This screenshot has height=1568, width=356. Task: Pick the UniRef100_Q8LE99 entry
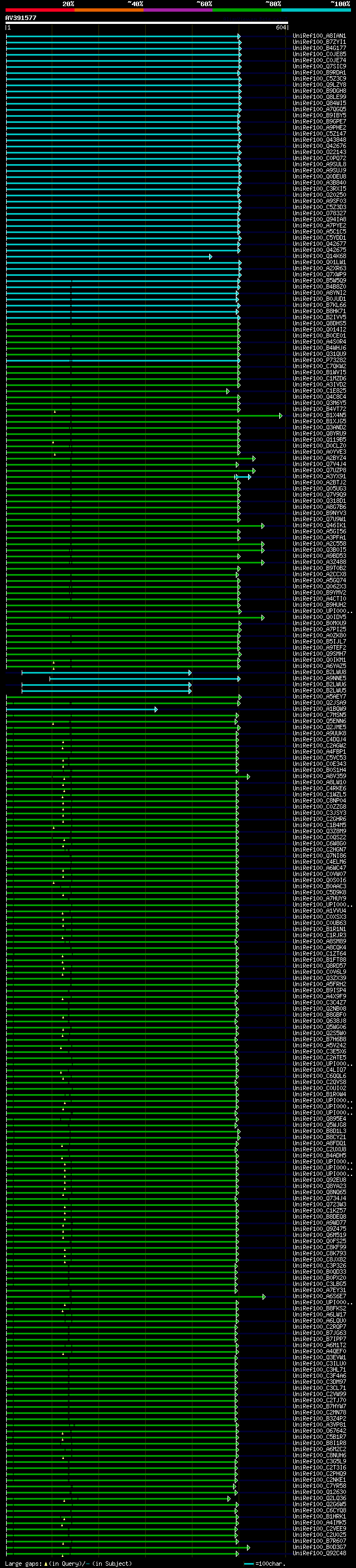tap(319, 97)
